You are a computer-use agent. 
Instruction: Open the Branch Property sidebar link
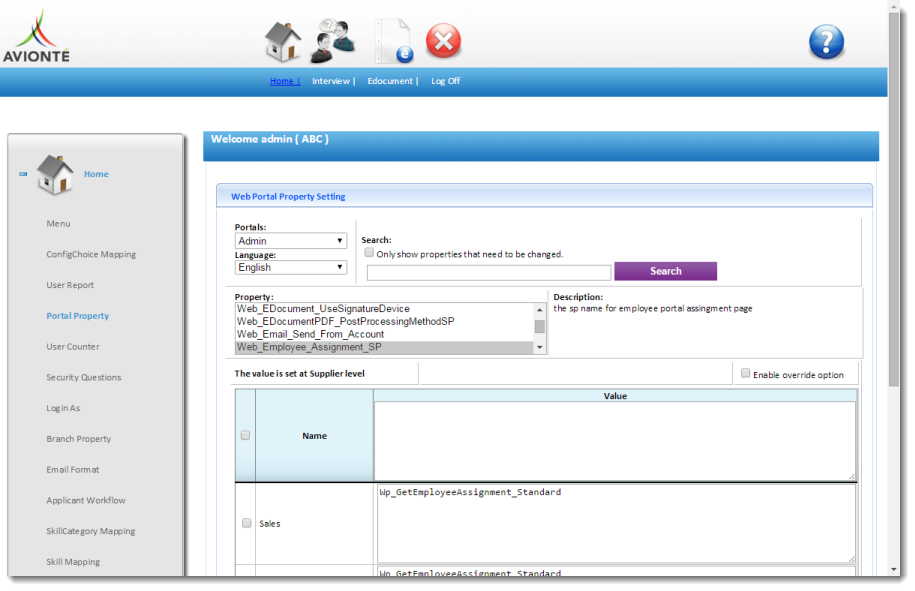78,439
